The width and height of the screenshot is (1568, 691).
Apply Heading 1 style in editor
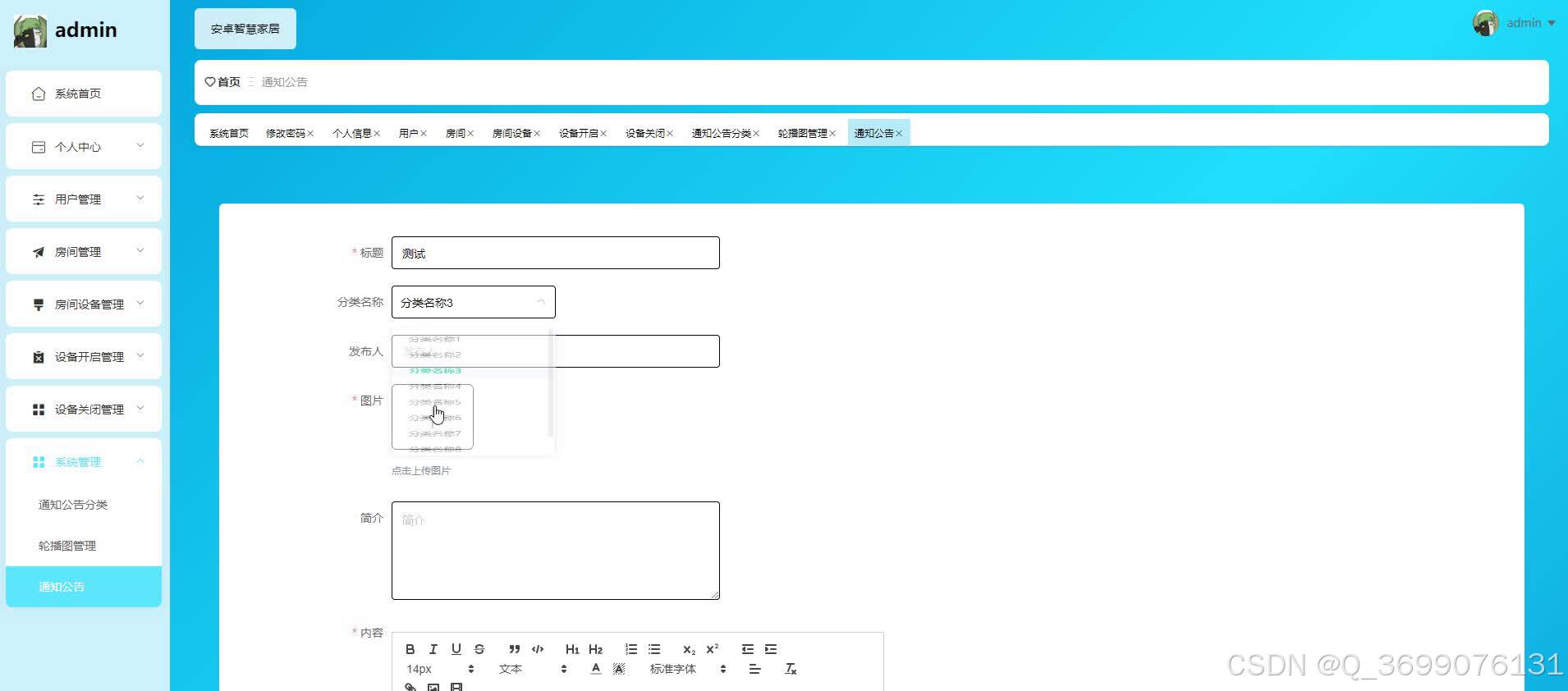572,649
